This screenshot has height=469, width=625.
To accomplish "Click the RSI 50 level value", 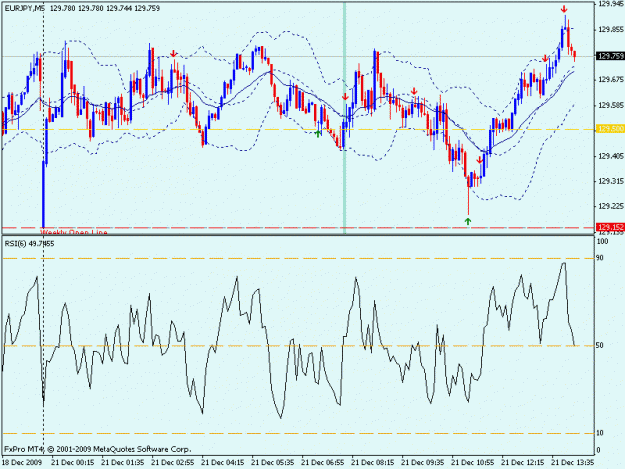I will pos(599,345).
